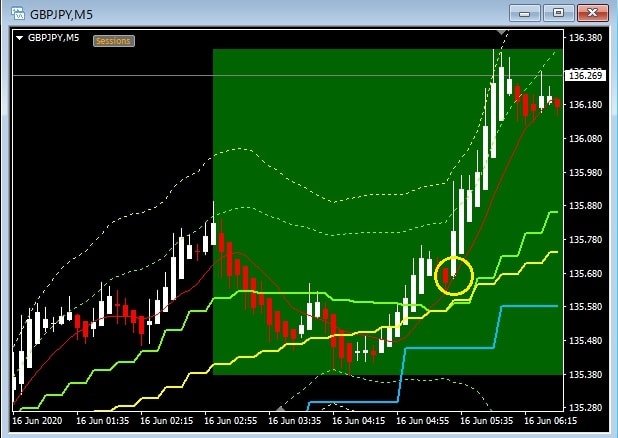Image resolution: width=618 pixels, height=438 pixels.
Task: Minimize the GBPJPY,M5 chart window
Action: 525,13
